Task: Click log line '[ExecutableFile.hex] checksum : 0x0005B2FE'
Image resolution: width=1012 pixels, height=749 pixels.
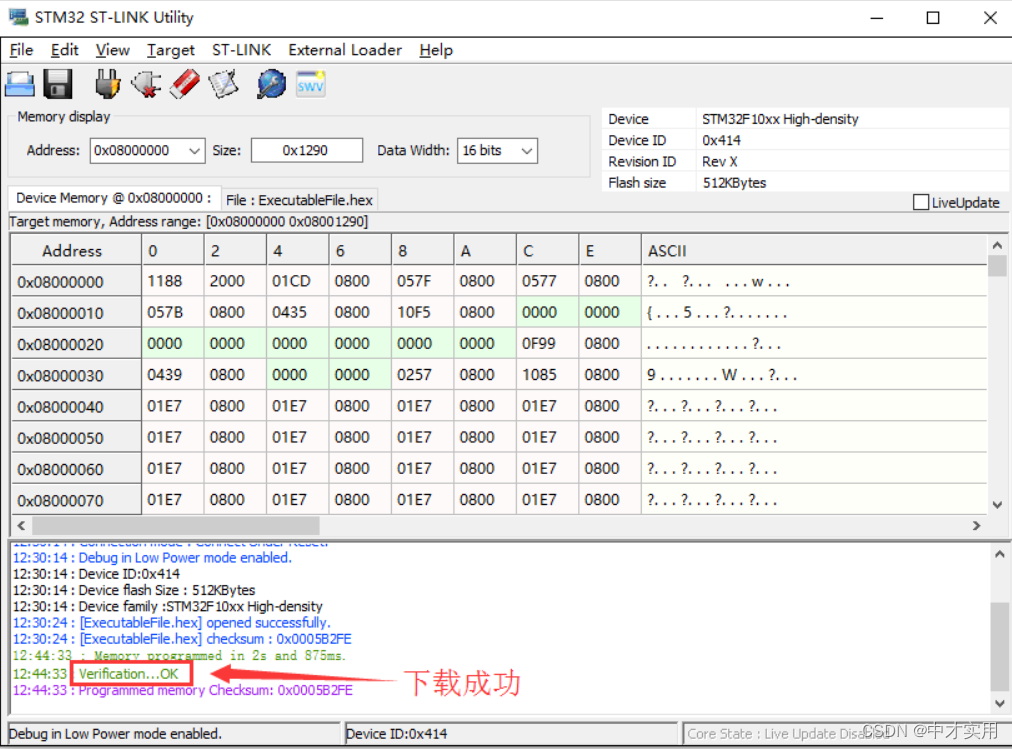Action: (x=216, y=639)
